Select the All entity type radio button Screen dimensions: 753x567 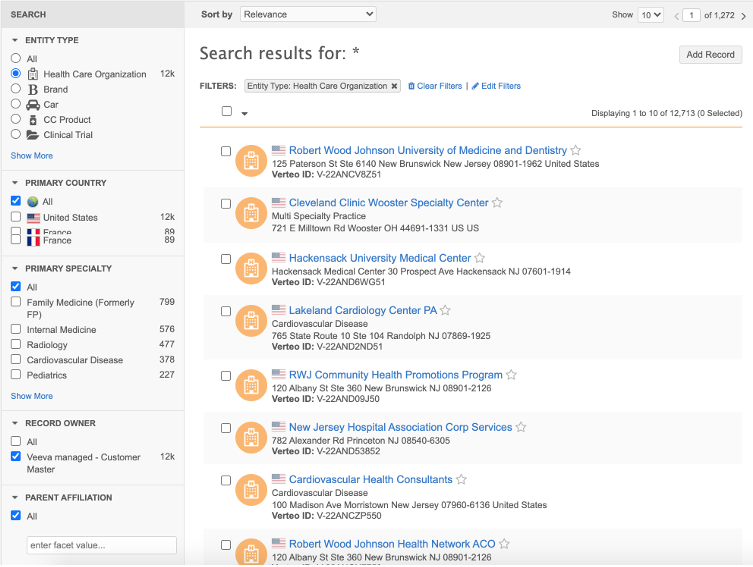[x=16, y=58]
